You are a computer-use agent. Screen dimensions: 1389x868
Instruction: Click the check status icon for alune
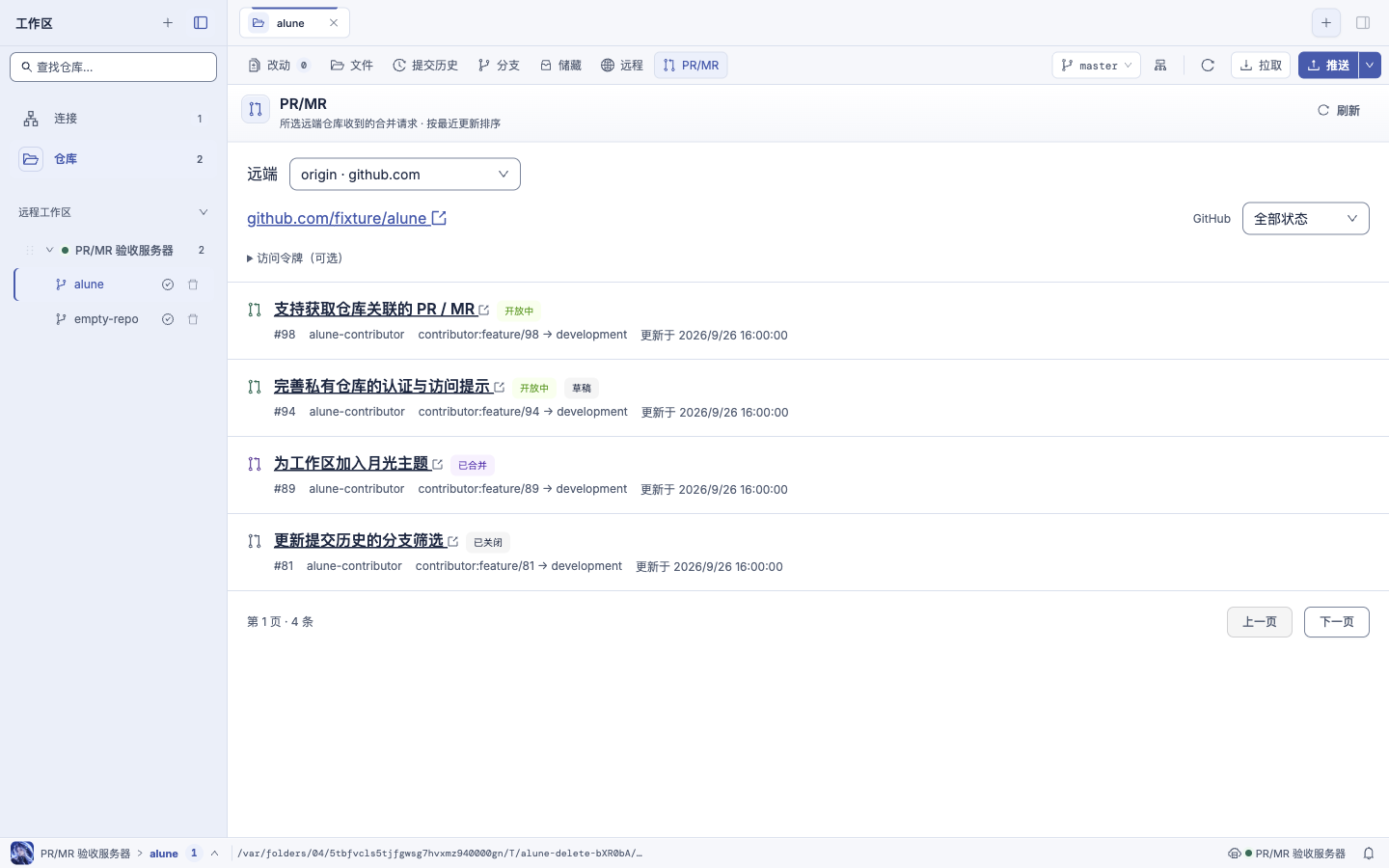pyautogui.click(x=168, y=285)
